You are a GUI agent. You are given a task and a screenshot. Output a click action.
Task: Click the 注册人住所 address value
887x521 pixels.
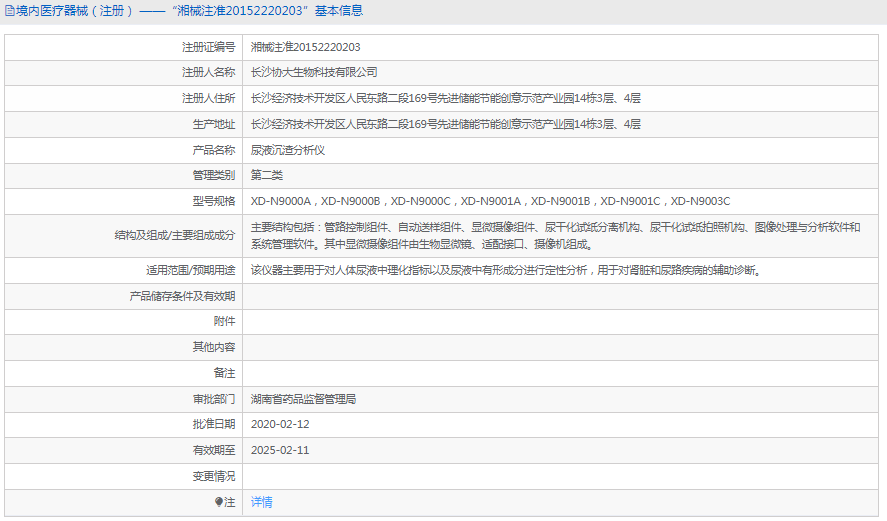click(x=446, y=98)
